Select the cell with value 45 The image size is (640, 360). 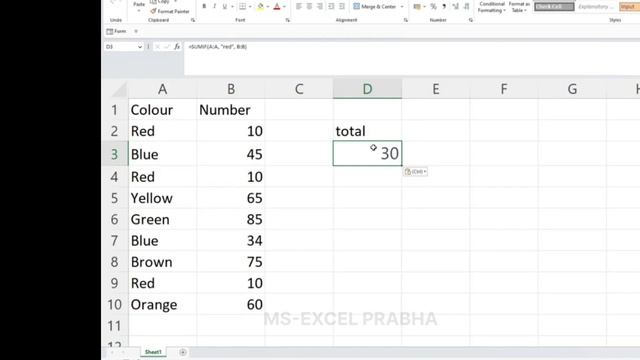[x=231, y=154]
